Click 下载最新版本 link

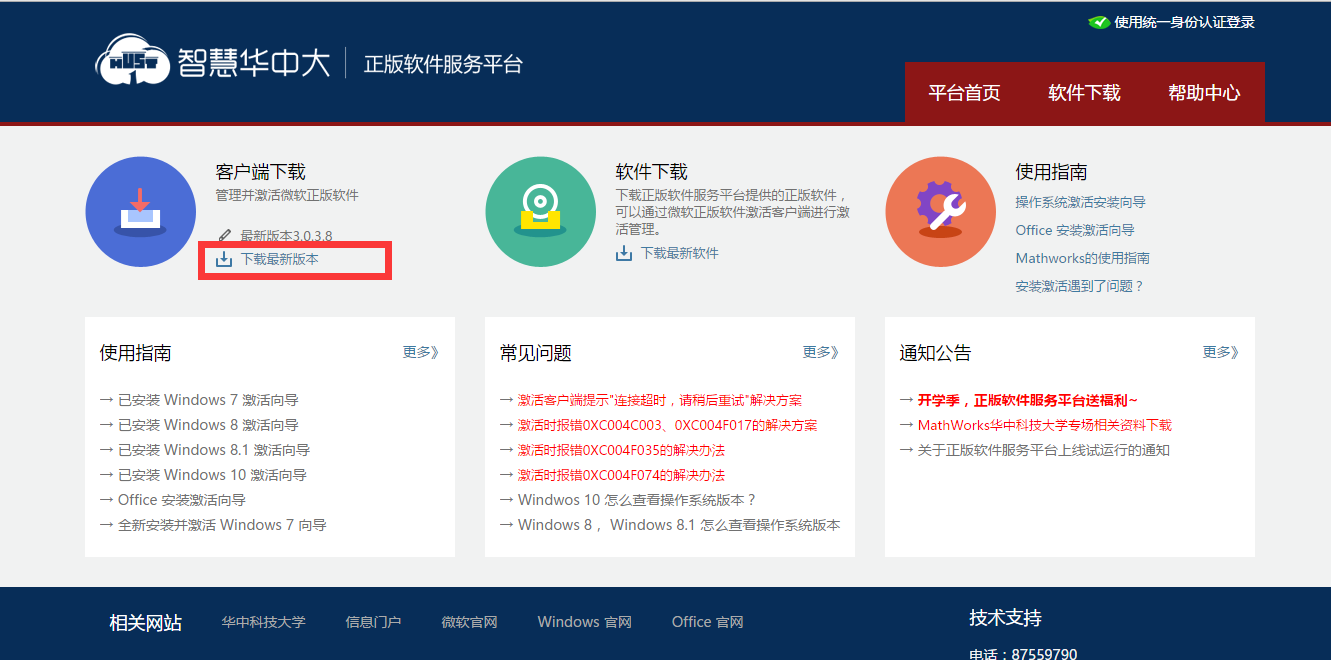pyautogui.click(x=280, y=259)
